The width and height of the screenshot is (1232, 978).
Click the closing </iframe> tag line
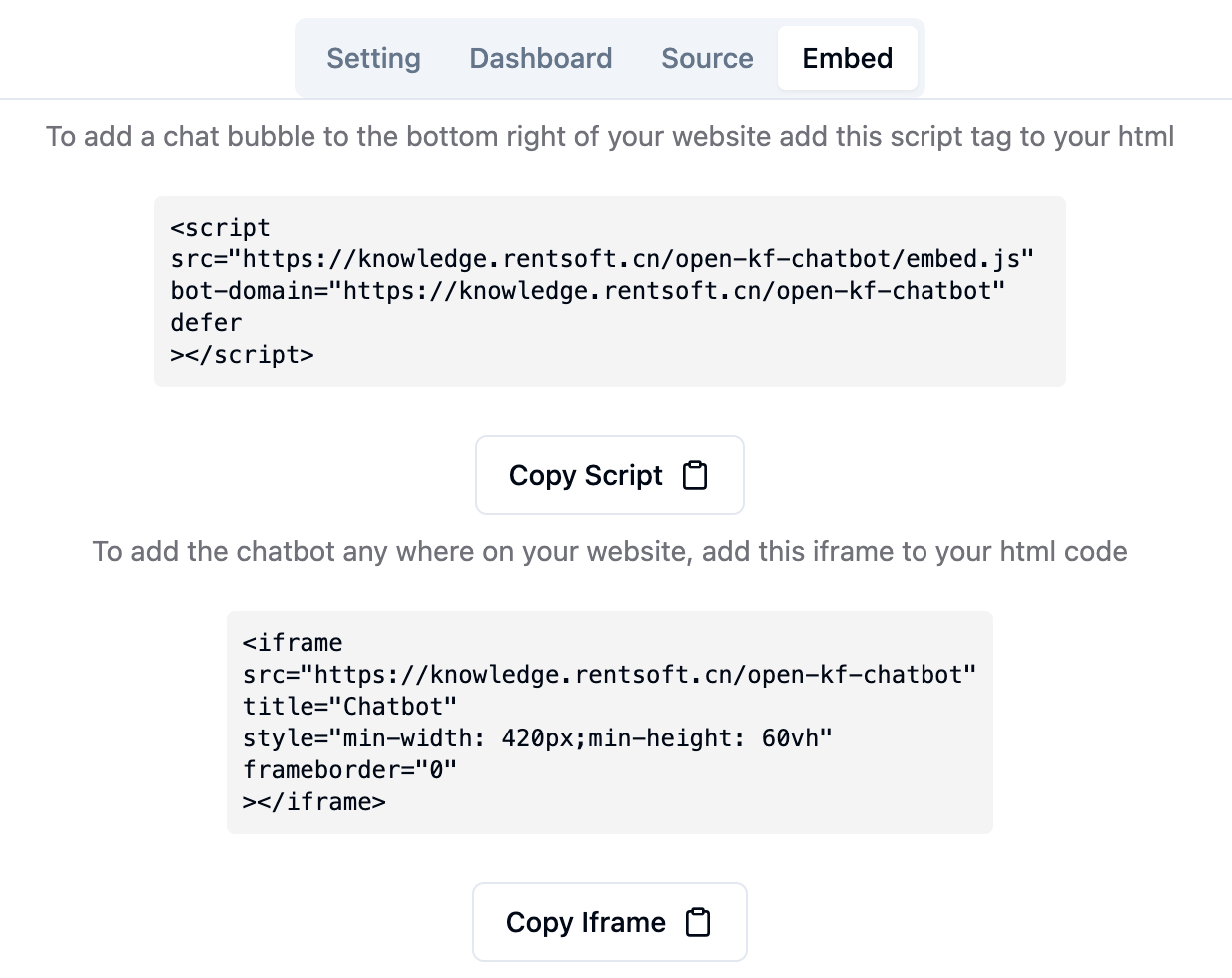314,802
